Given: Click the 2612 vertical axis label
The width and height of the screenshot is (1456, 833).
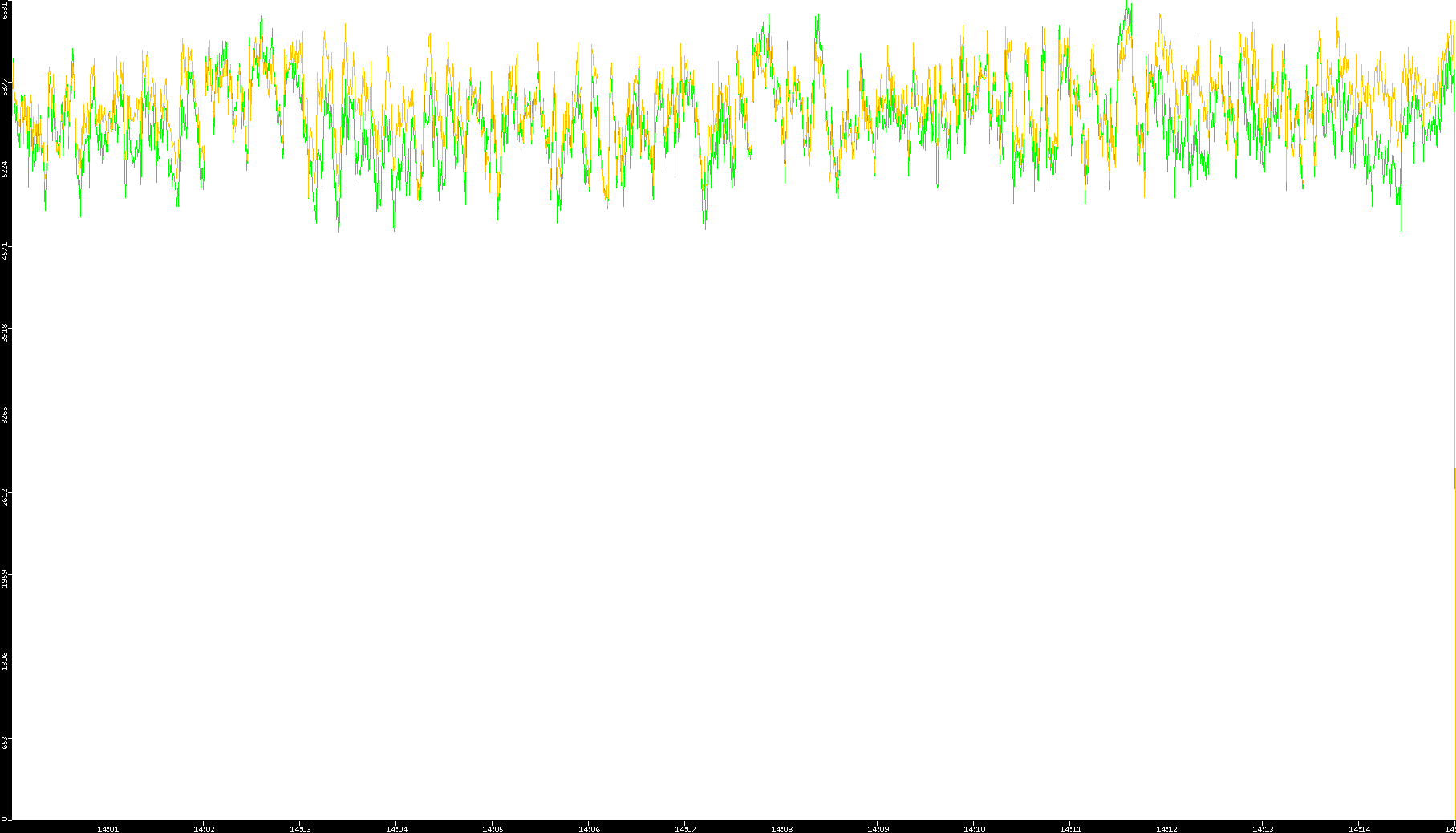Looking at the screenshot, I should pos(6,496).
